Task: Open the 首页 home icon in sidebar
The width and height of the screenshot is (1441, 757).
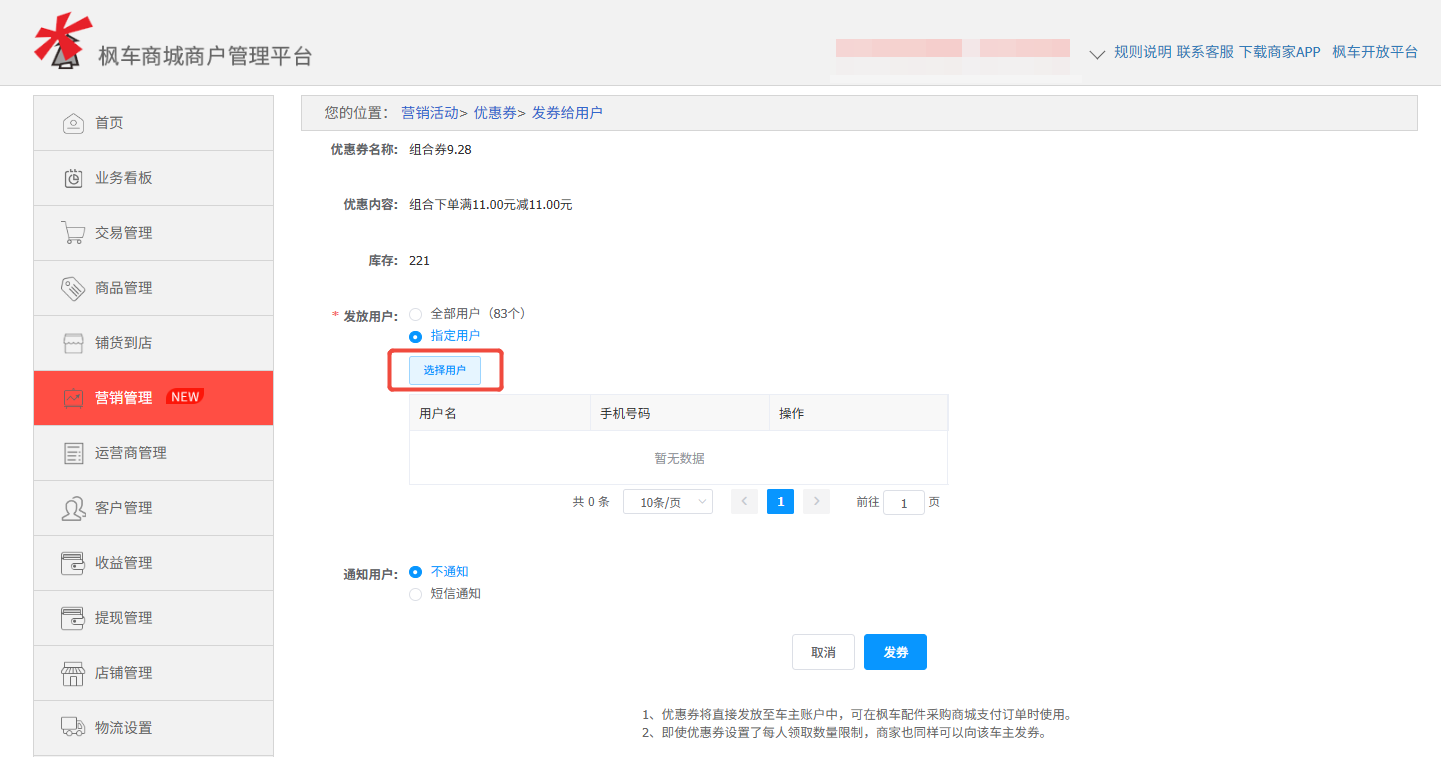Action: click(73, 122)
